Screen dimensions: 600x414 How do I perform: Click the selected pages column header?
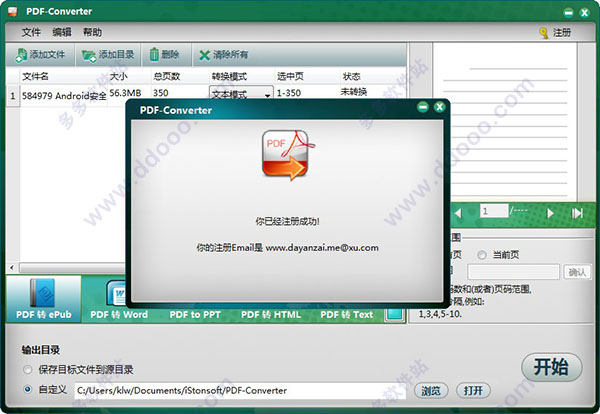click(x=290, y=77)
